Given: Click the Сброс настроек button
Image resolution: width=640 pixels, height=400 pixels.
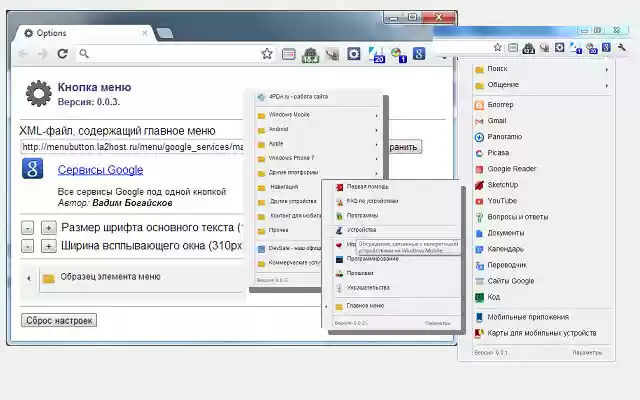Looking at the screenshot, I should 59,321.
